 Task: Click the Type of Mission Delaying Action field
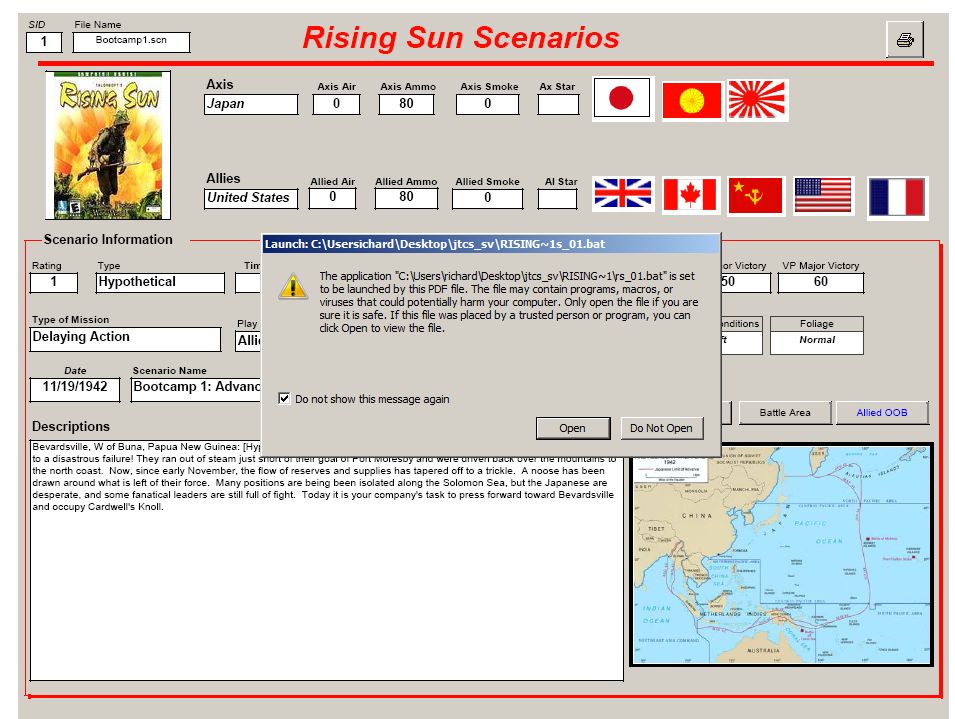click(x=125, y=339)
